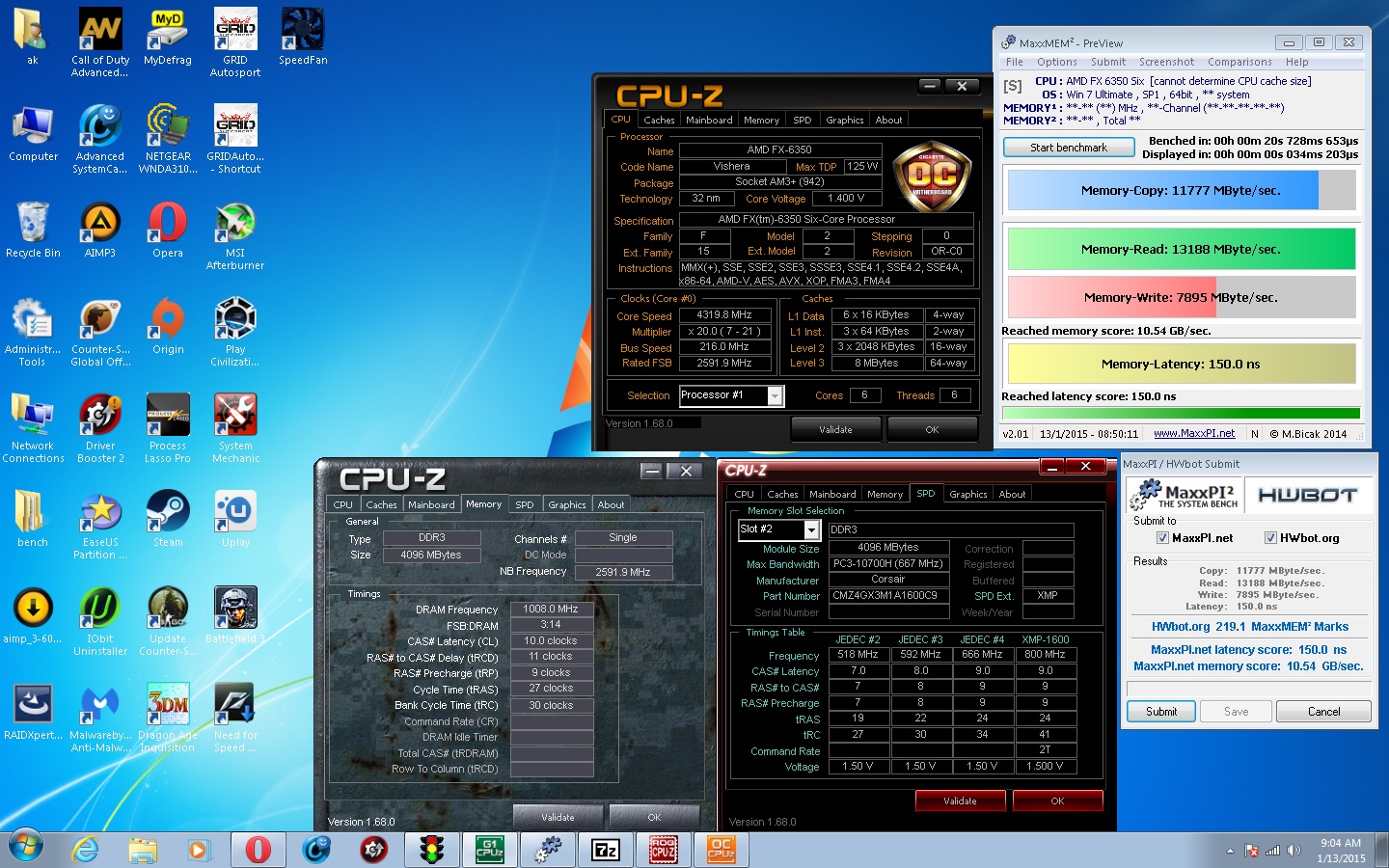
Task: Click Submit in the HWbot Submit dialog
Action: pyautogui.click(x=1161, y=712)
